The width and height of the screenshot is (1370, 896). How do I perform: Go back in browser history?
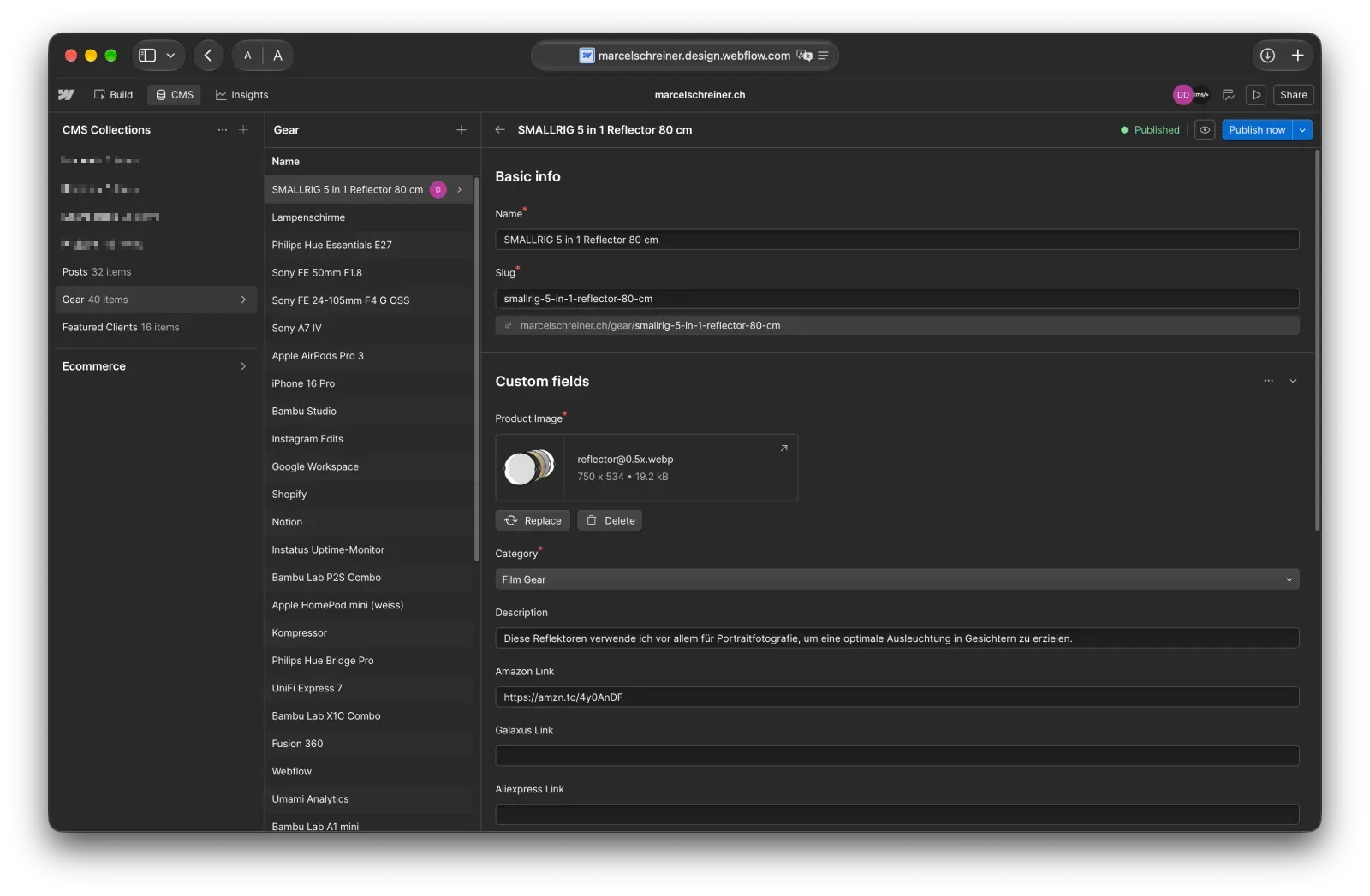click(208, 56)
